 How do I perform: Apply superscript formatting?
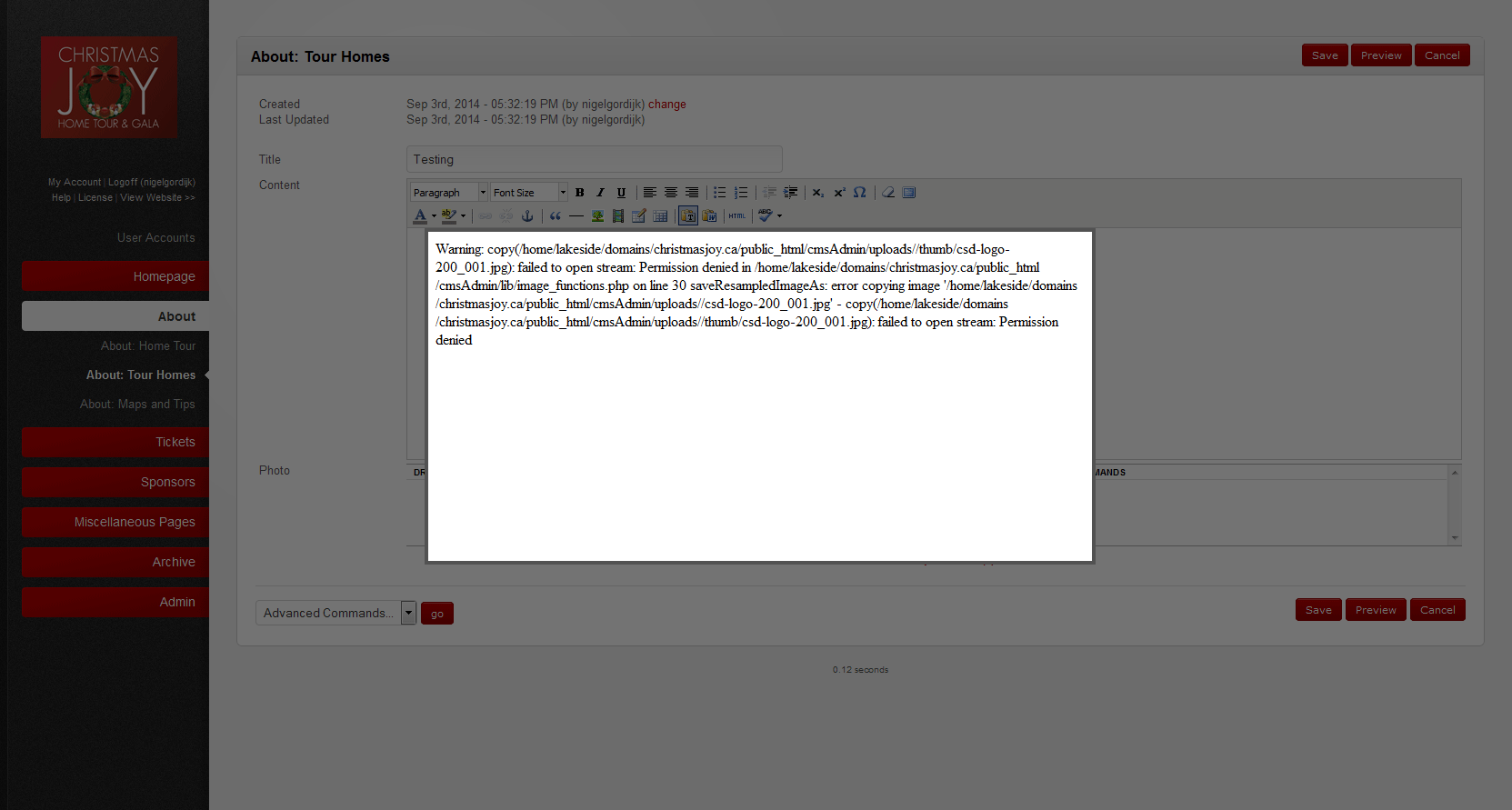point(838,193)
